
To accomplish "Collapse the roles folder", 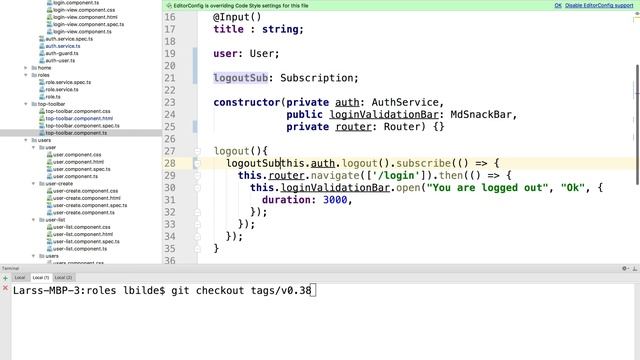I will click(x=26, y=75).
